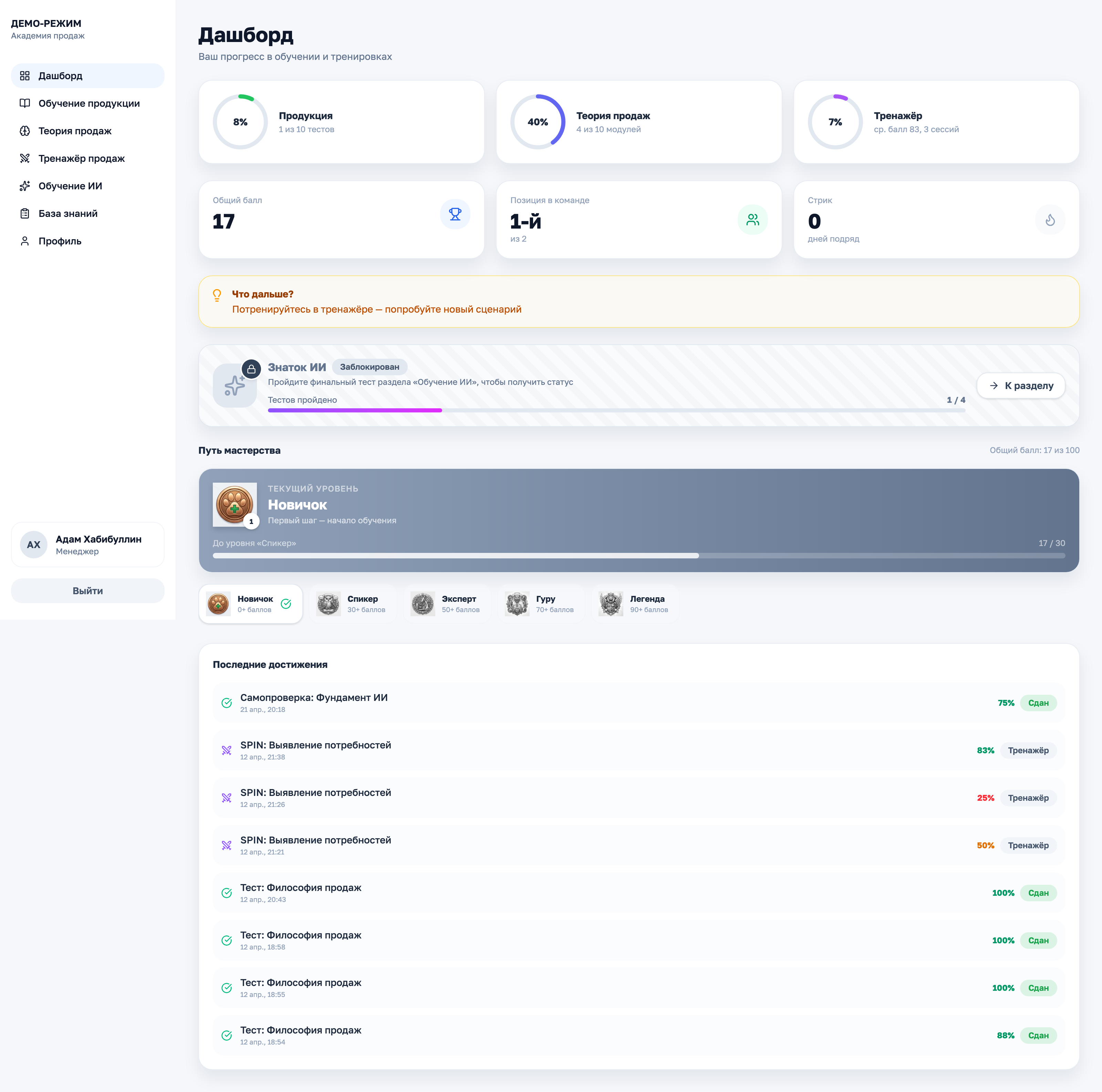Click the green checkmark on Новичок level chip
This screenshot has height=1092, width=1102.
pos(286,604)
